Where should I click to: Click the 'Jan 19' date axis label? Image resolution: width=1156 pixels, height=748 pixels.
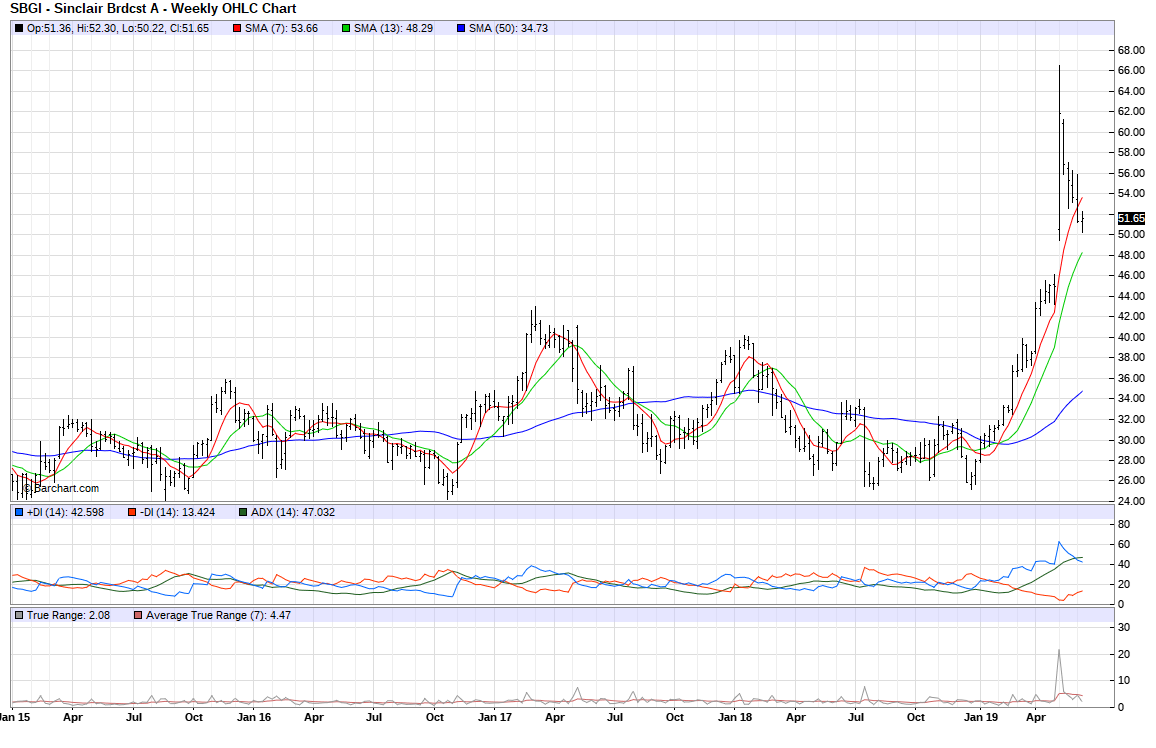(x=981, y=717)
